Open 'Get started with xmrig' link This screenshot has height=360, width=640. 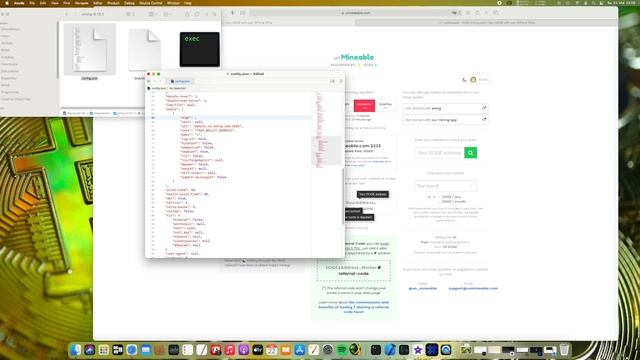(445, 108)
